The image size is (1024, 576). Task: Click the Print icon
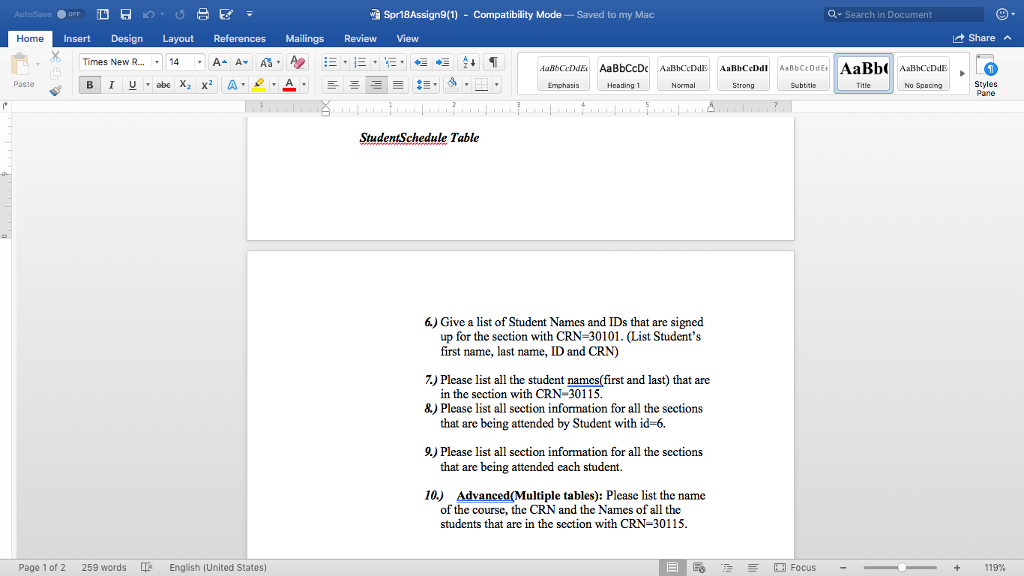[203, 14]
